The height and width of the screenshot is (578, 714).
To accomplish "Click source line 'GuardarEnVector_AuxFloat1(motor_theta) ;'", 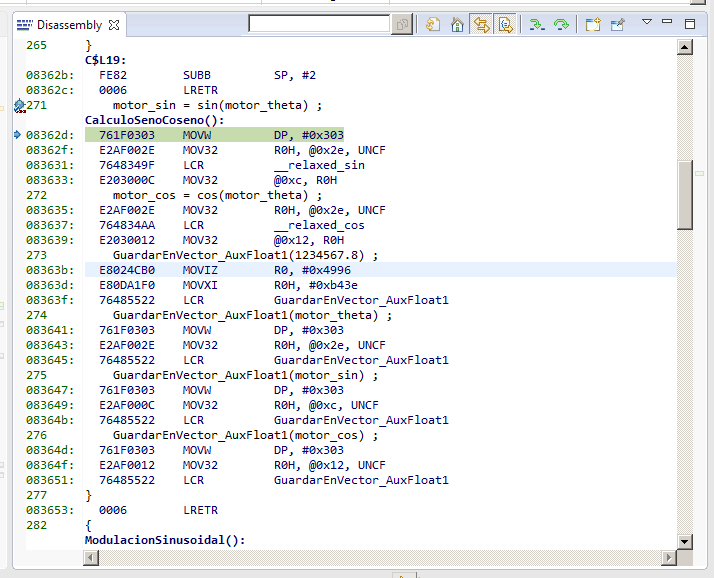I will [x=252, y=316].
